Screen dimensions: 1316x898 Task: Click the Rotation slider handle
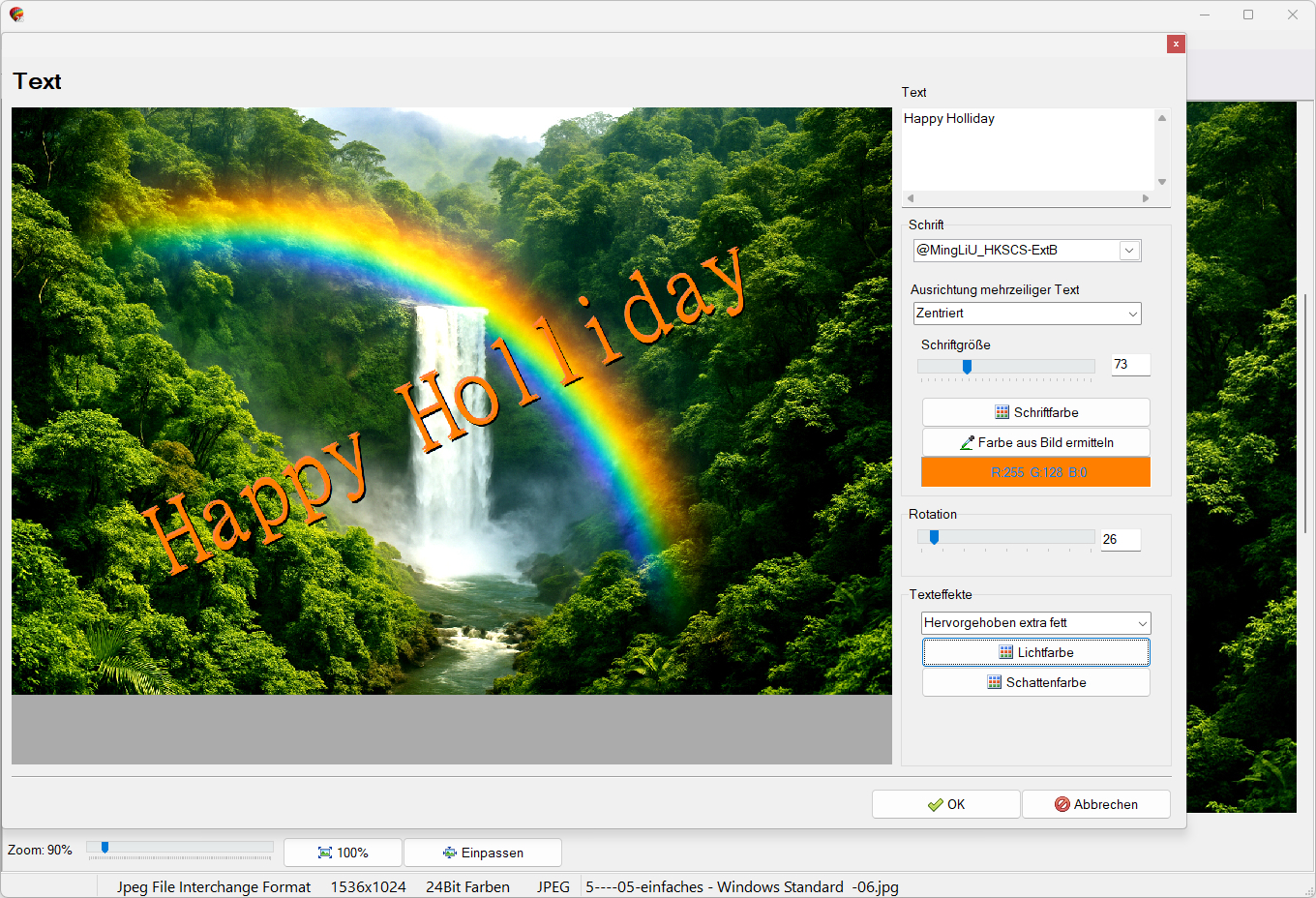[934, 537]
